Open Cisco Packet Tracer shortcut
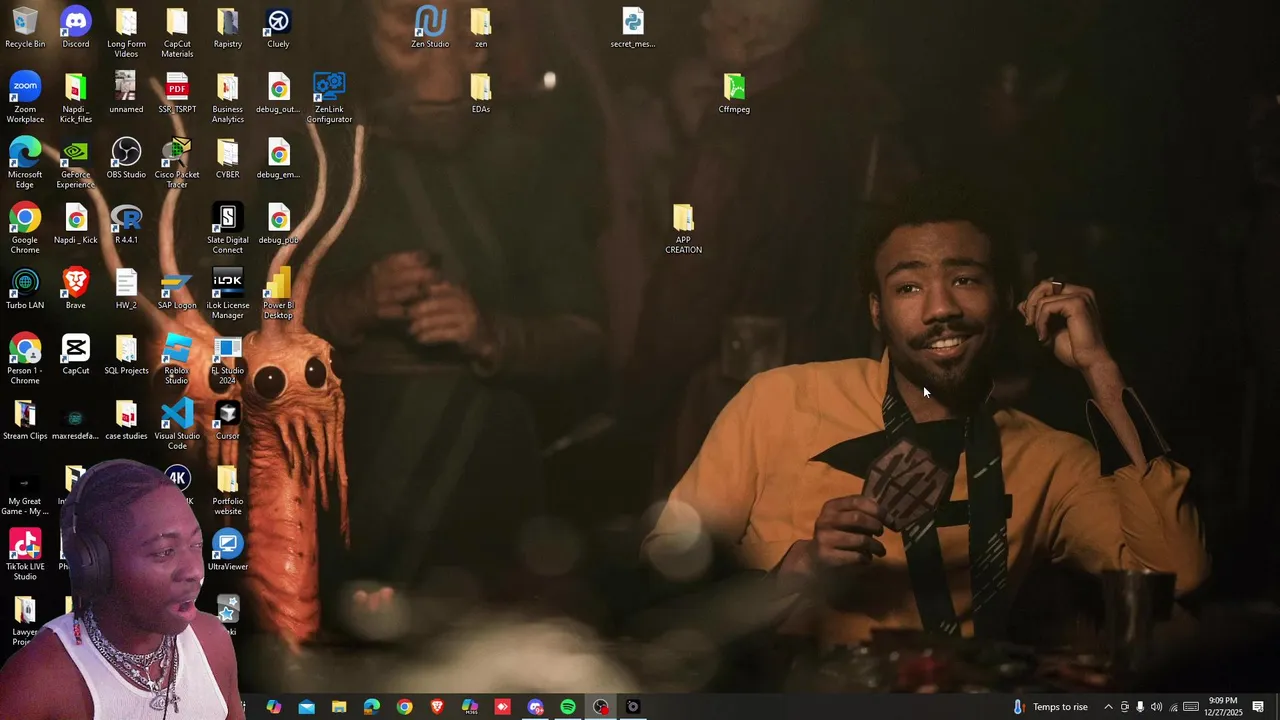The height and width of the screenshot is (720, 1280). (x=177, y=163)
